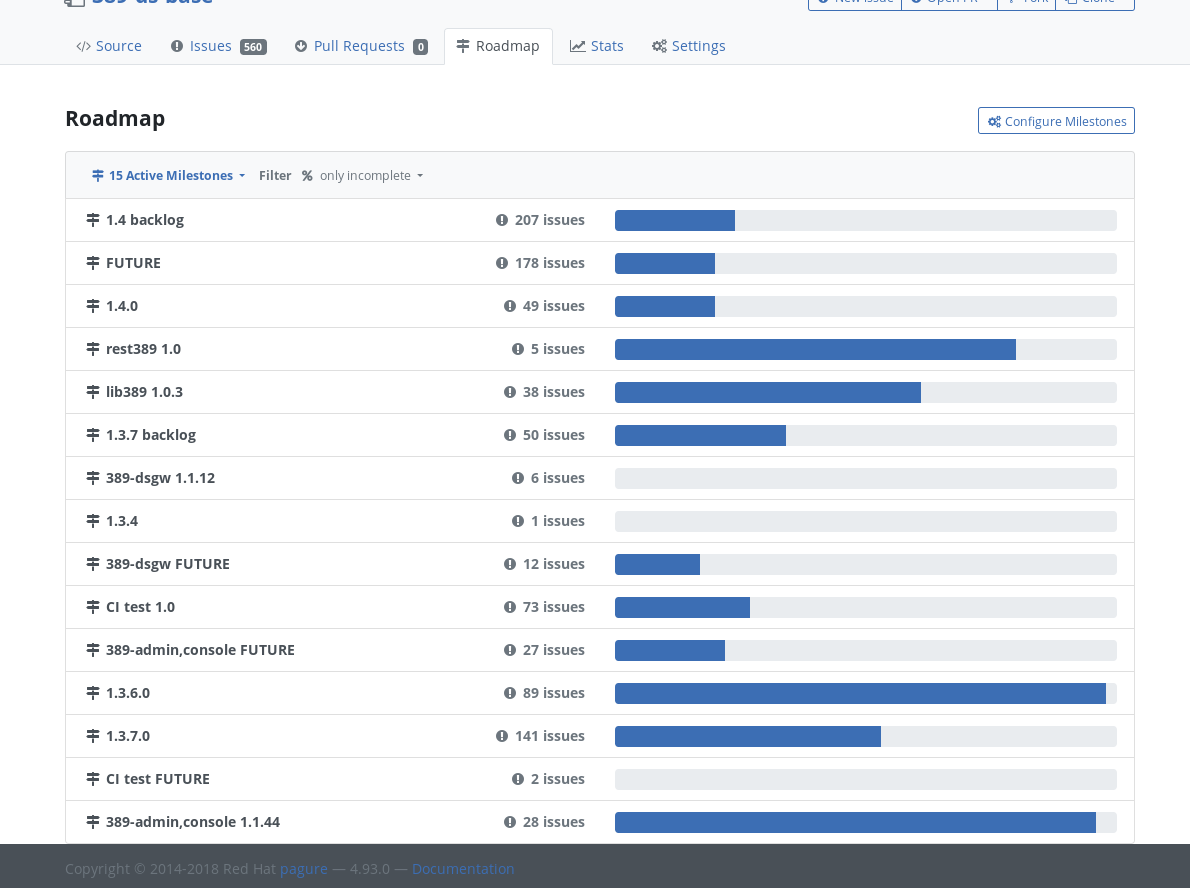
Task: Click the gears icon on Configure Milestones
Action: pos(994,121)
